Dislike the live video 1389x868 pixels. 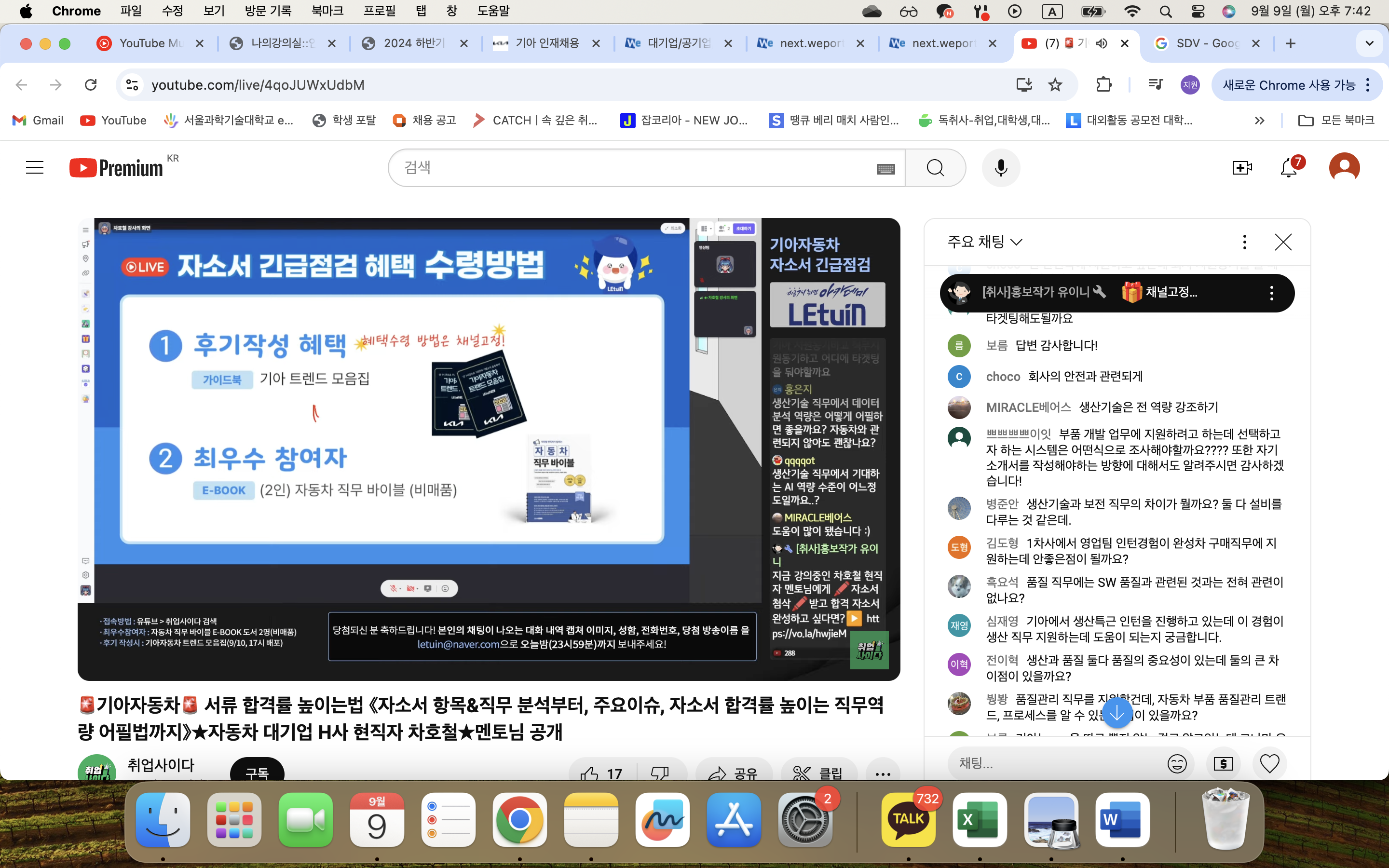660,773
